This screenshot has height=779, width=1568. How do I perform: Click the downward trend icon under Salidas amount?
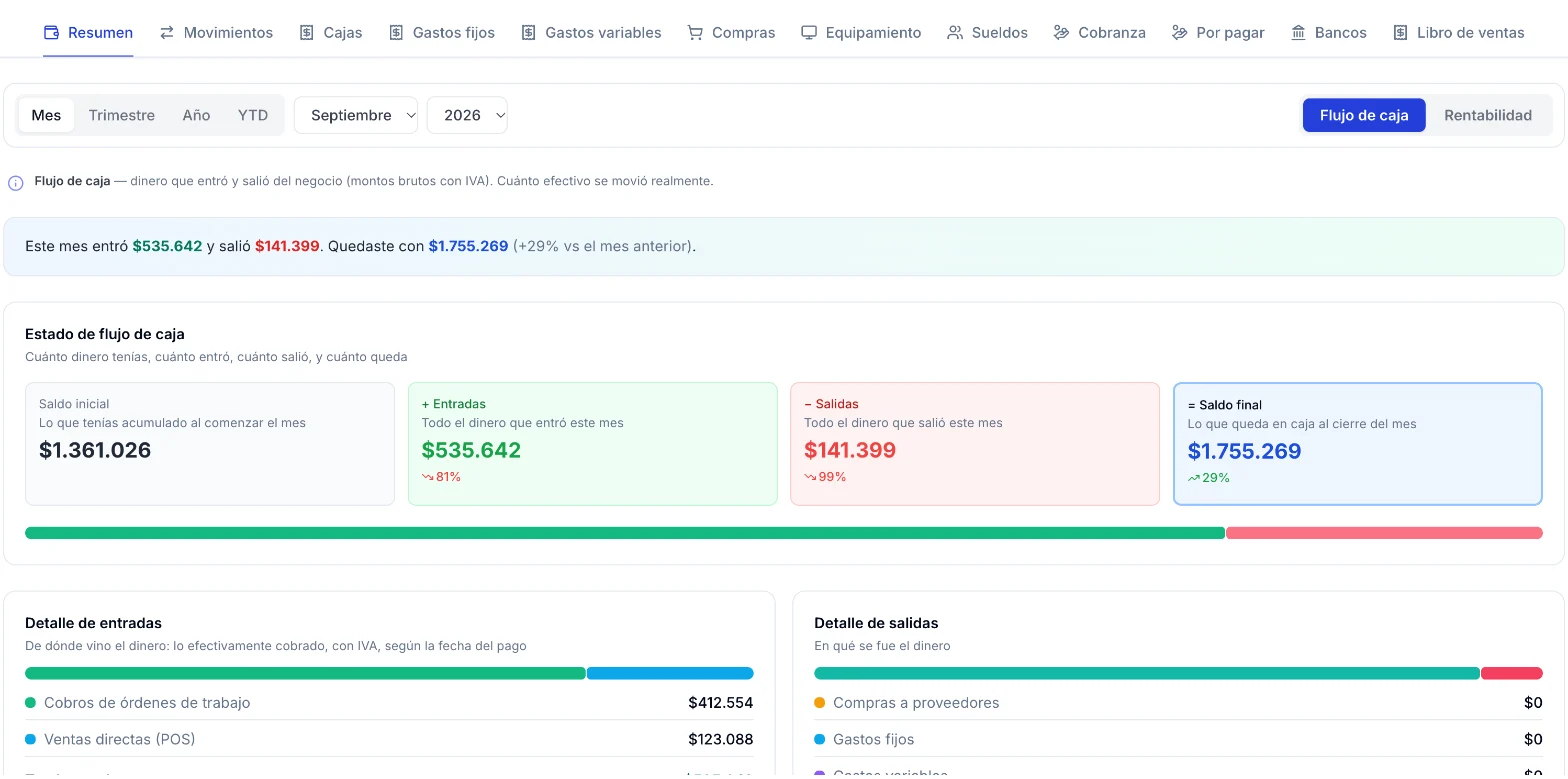pyautogui.click(x=810, y=477)
